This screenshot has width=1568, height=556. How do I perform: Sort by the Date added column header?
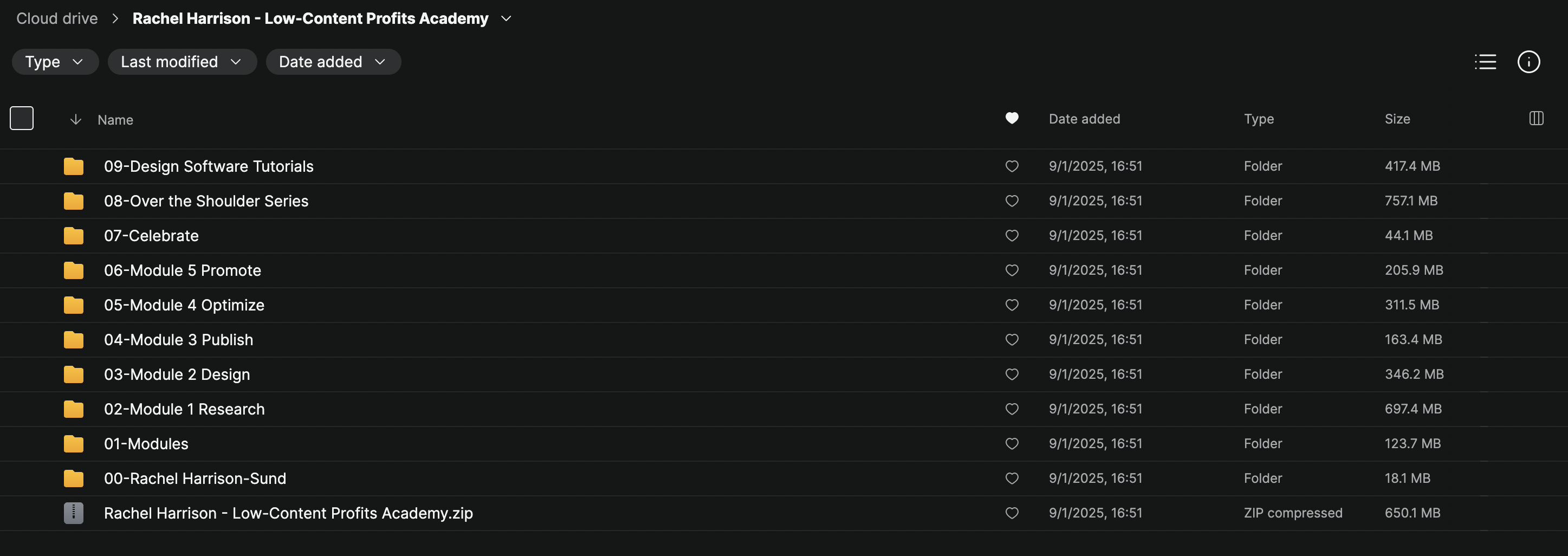1084,119
